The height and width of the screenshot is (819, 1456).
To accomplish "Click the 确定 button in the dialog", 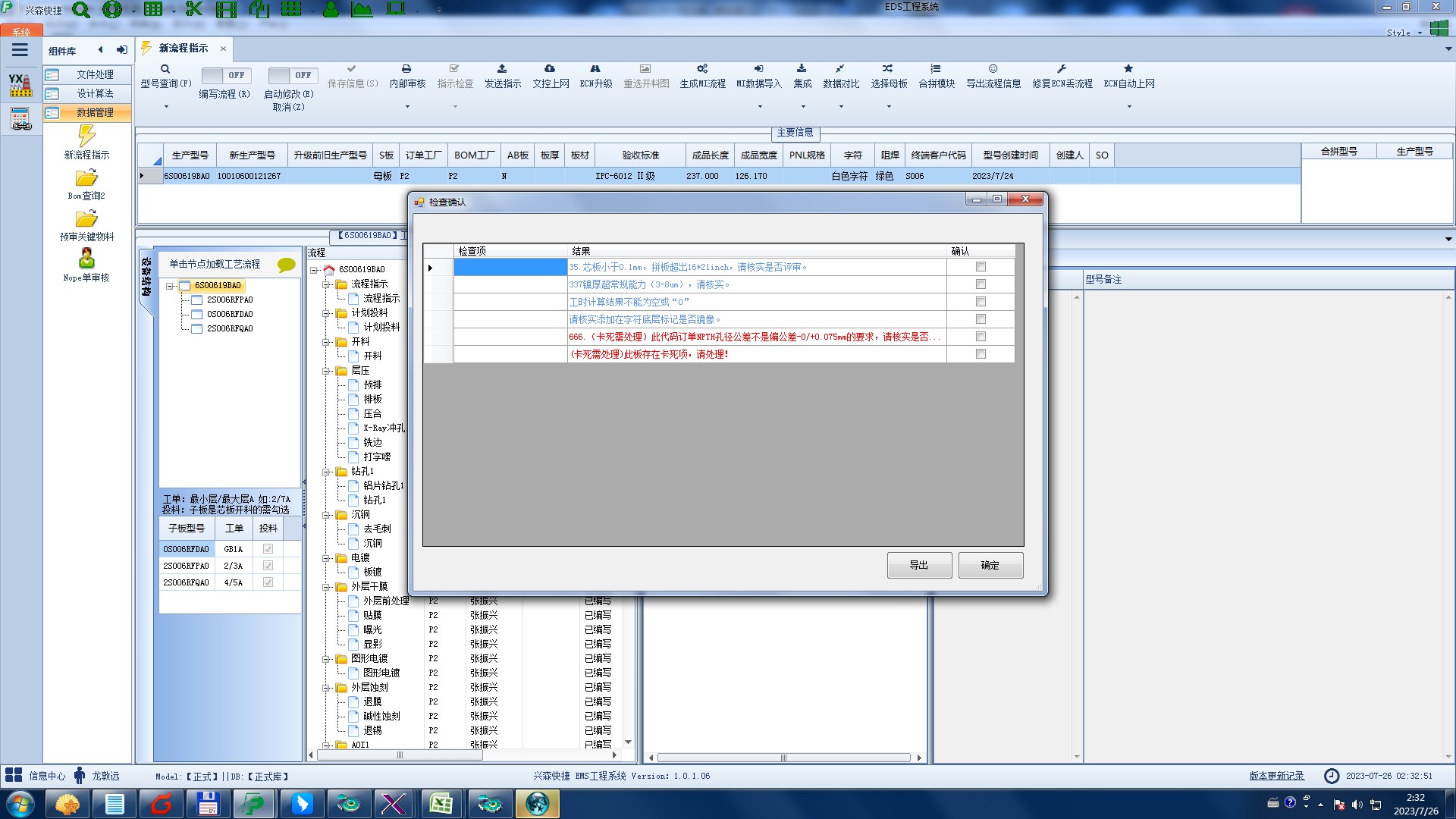I will click(990, 565).
